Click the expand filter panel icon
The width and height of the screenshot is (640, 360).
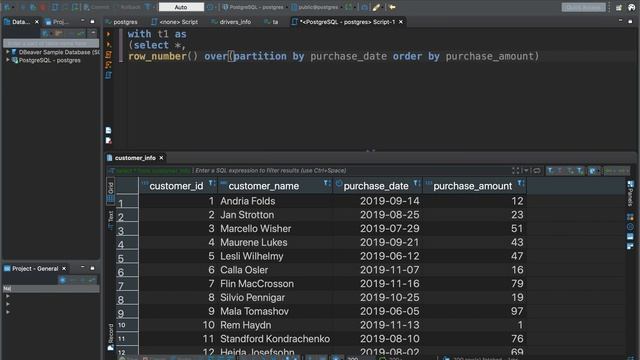[x=516, y=171]
